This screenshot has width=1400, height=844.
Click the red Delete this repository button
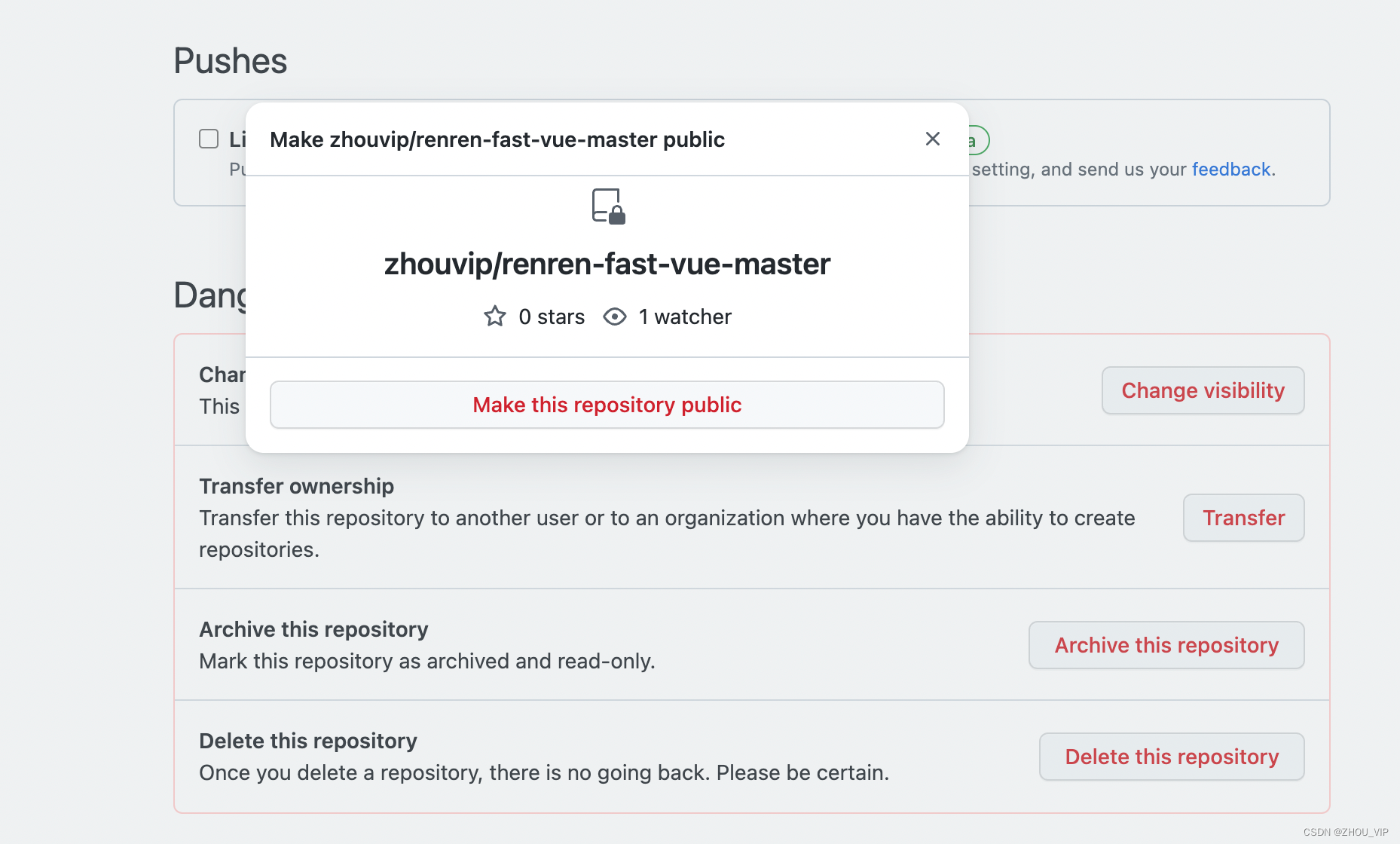click(1171, 757)
